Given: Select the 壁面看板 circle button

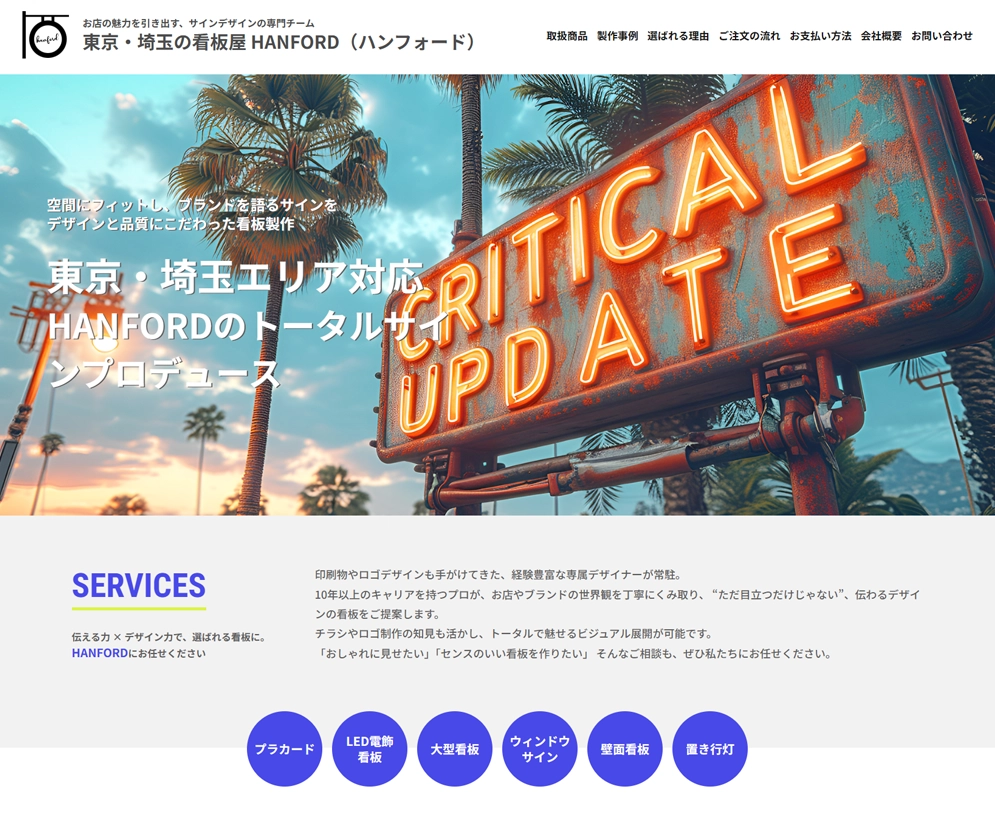Looking at the screenshot, I should [625, 749].
